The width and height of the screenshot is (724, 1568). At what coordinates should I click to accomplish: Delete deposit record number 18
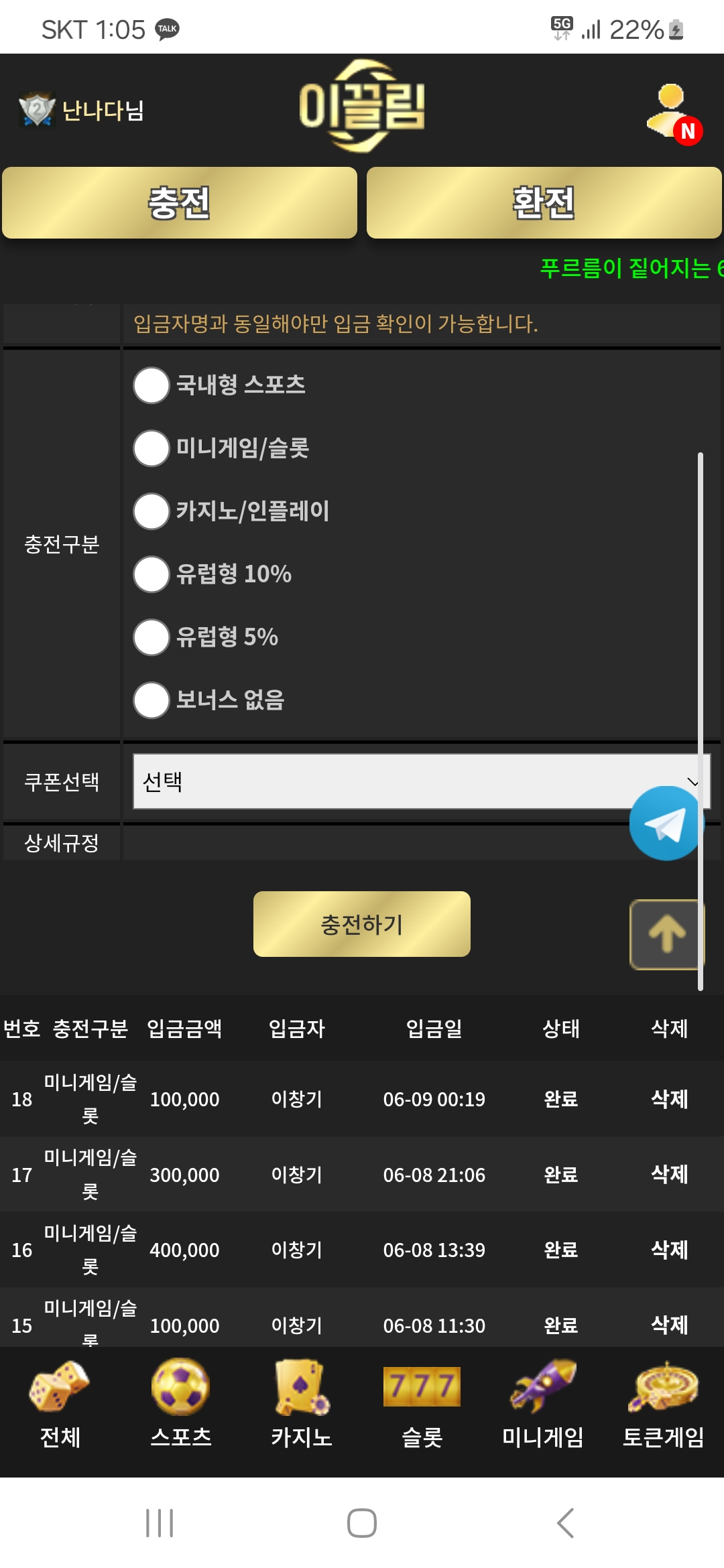670,1099
